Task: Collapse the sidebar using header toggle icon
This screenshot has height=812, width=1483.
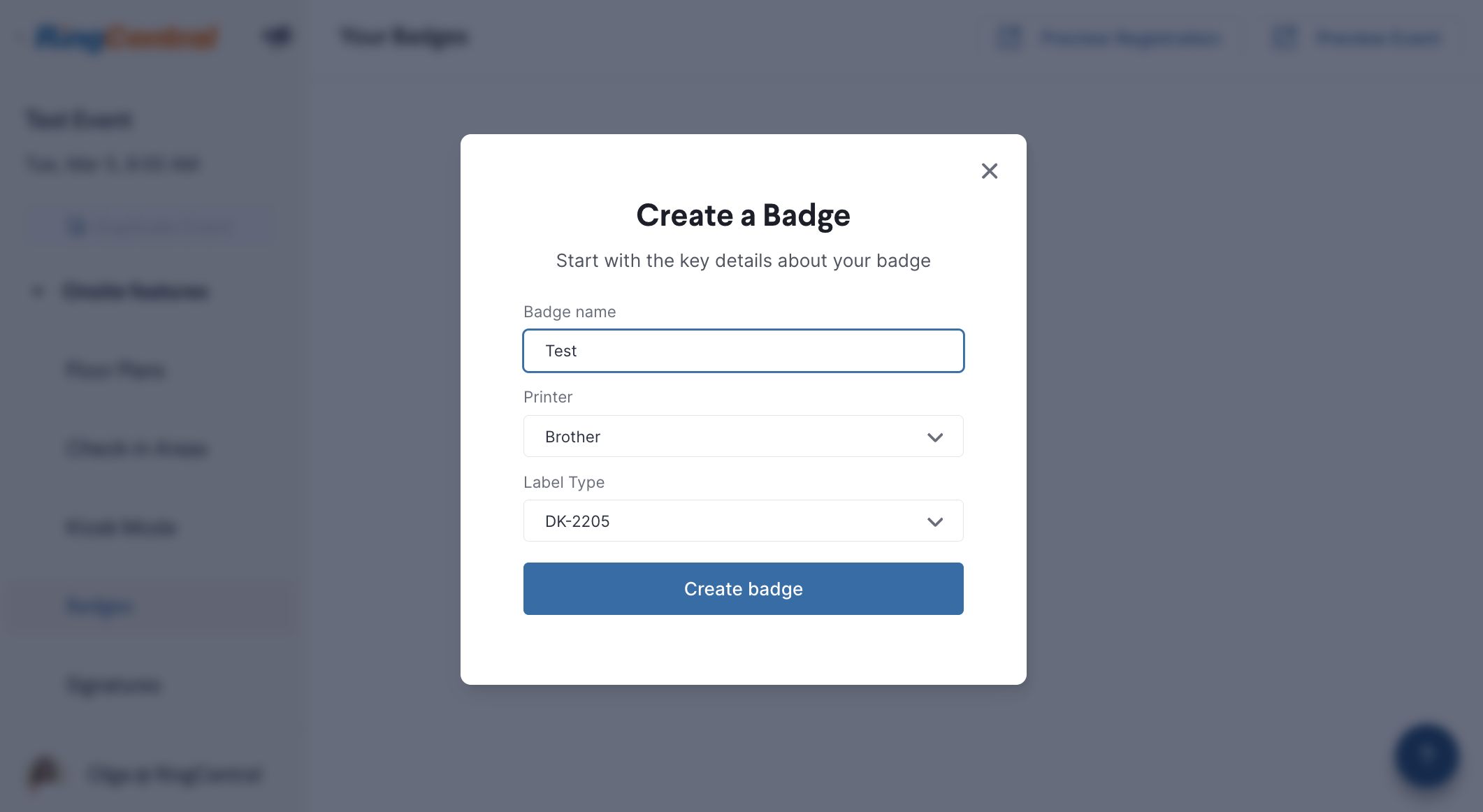Action: click(277, 36)
